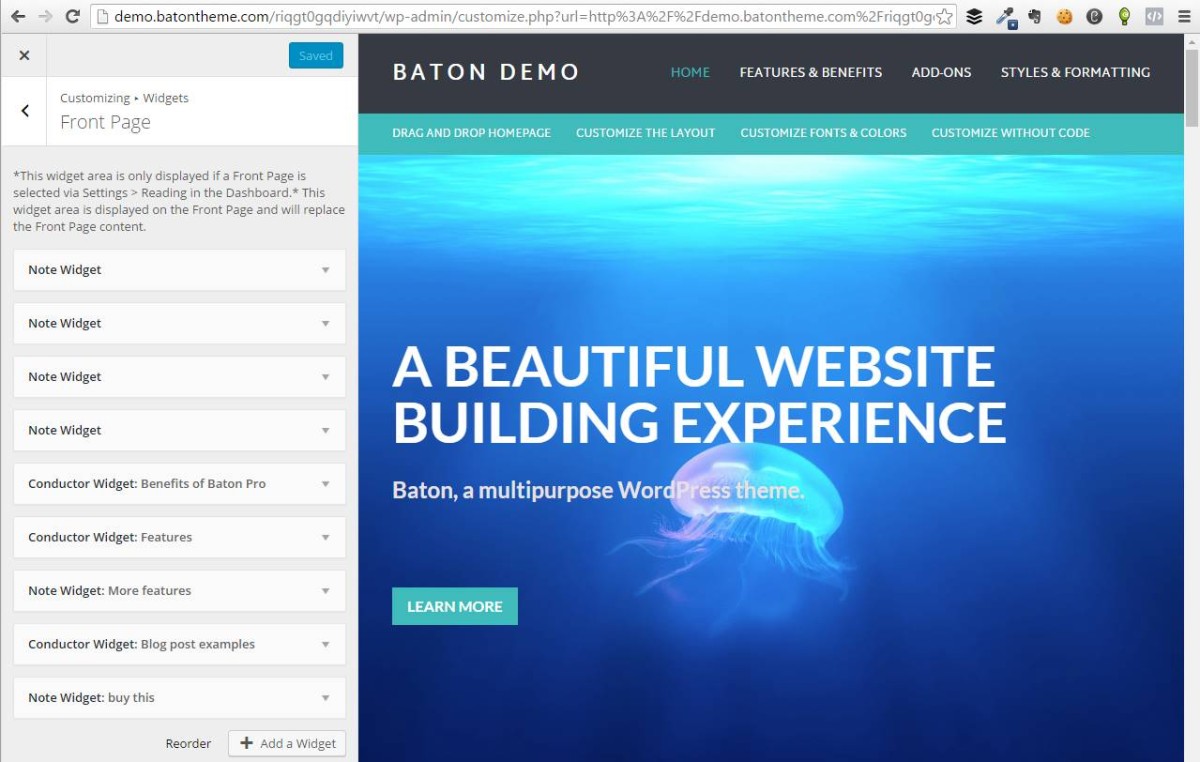Activate the eyedropper color picker extension
Image resolution: width=1200 pixels, height=762 pixels.
1005,16
